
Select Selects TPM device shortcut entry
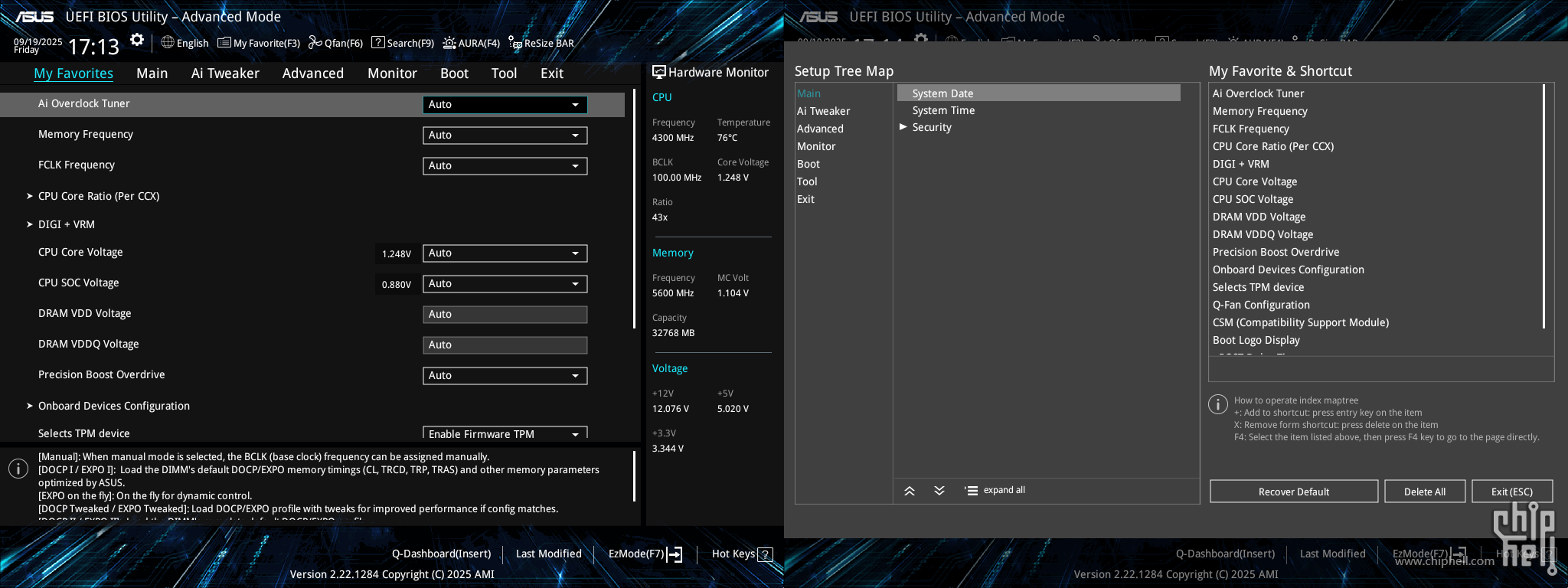tap(1258, 287)
